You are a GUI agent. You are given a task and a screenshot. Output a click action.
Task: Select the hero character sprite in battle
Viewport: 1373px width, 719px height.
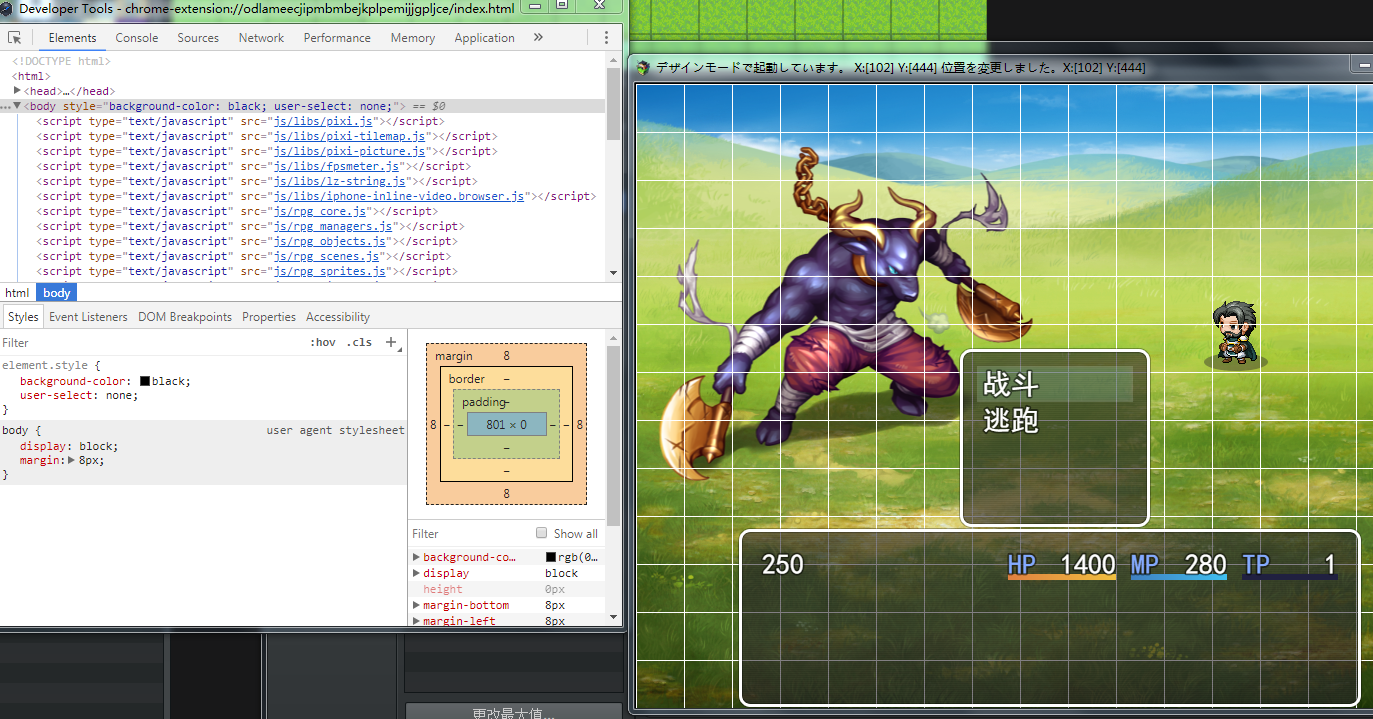1234,335
